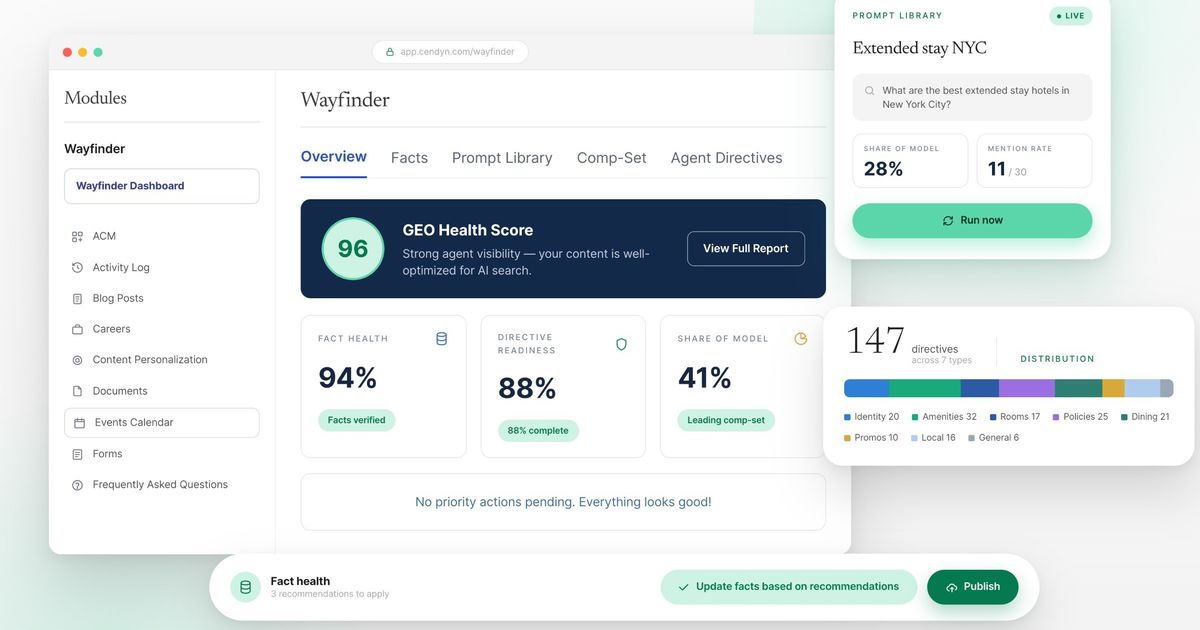Click the Frequently Asked Questions help icon
Screen dimensions: 1200x630
[77, 485]
